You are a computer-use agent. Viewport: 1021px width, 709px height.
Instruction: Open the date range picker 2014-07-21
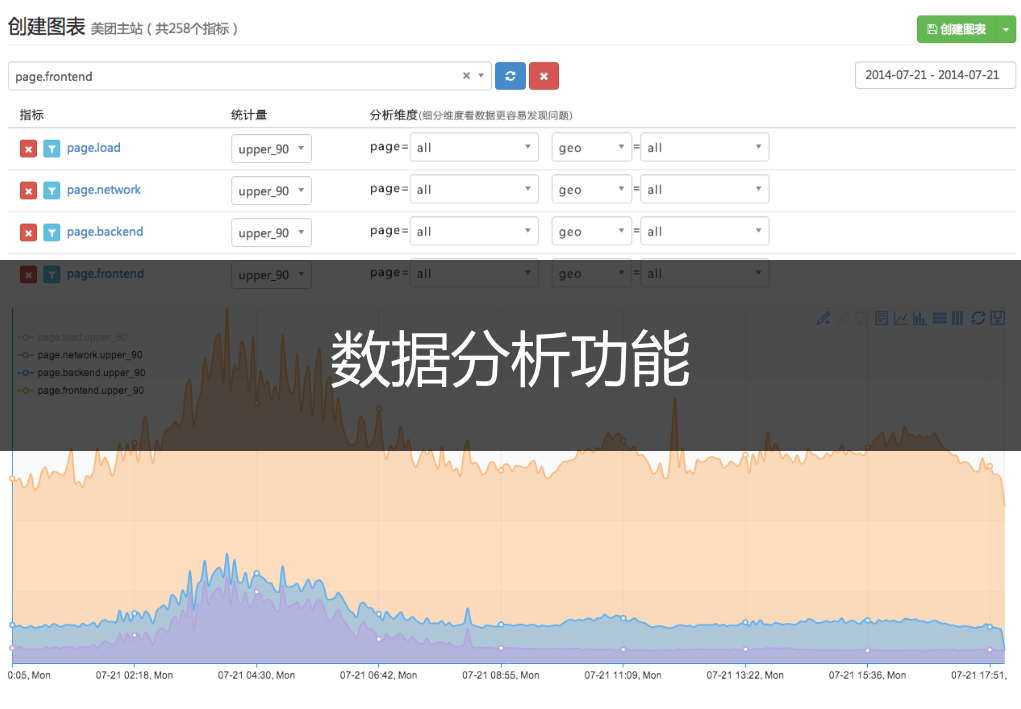point(934,74)
